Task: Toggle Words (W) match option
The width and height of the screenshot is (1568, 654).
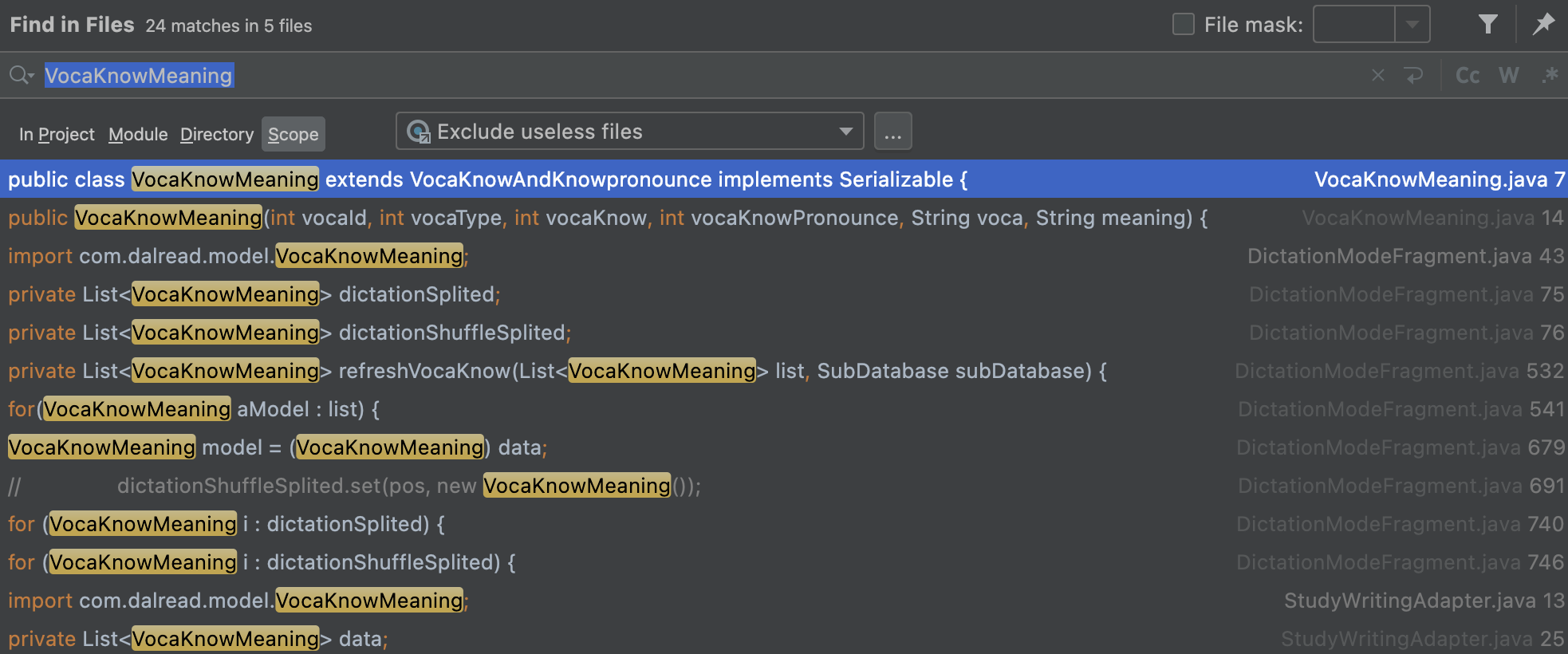Action: point(1508,75)
